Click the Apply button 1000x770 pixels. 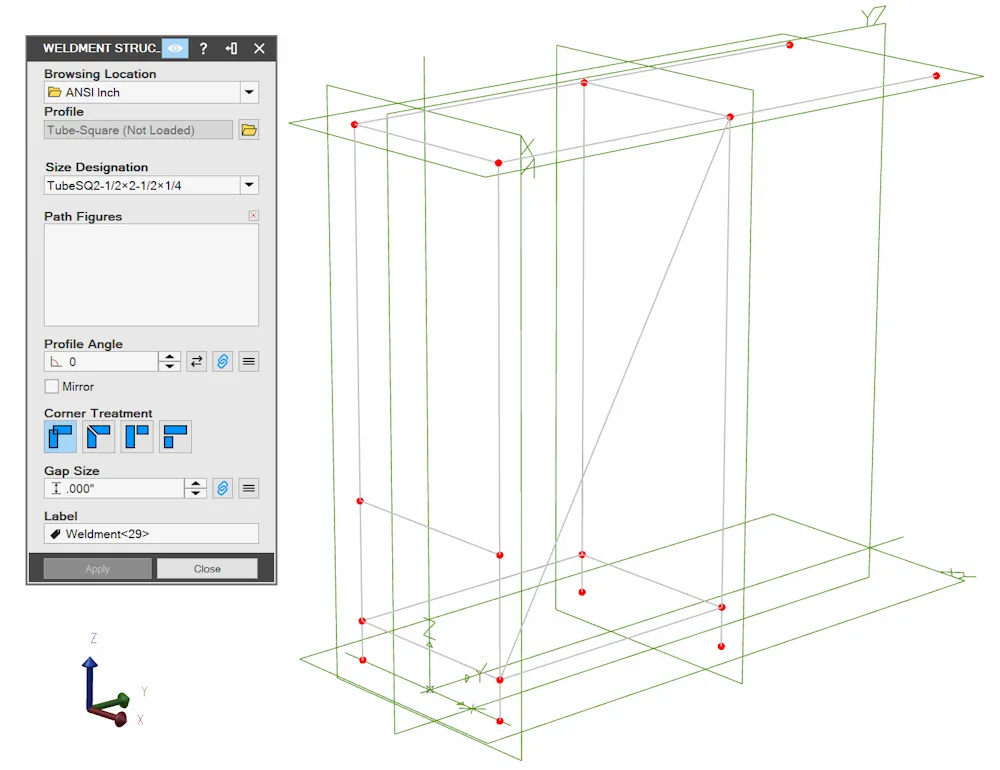click(98, 568)
